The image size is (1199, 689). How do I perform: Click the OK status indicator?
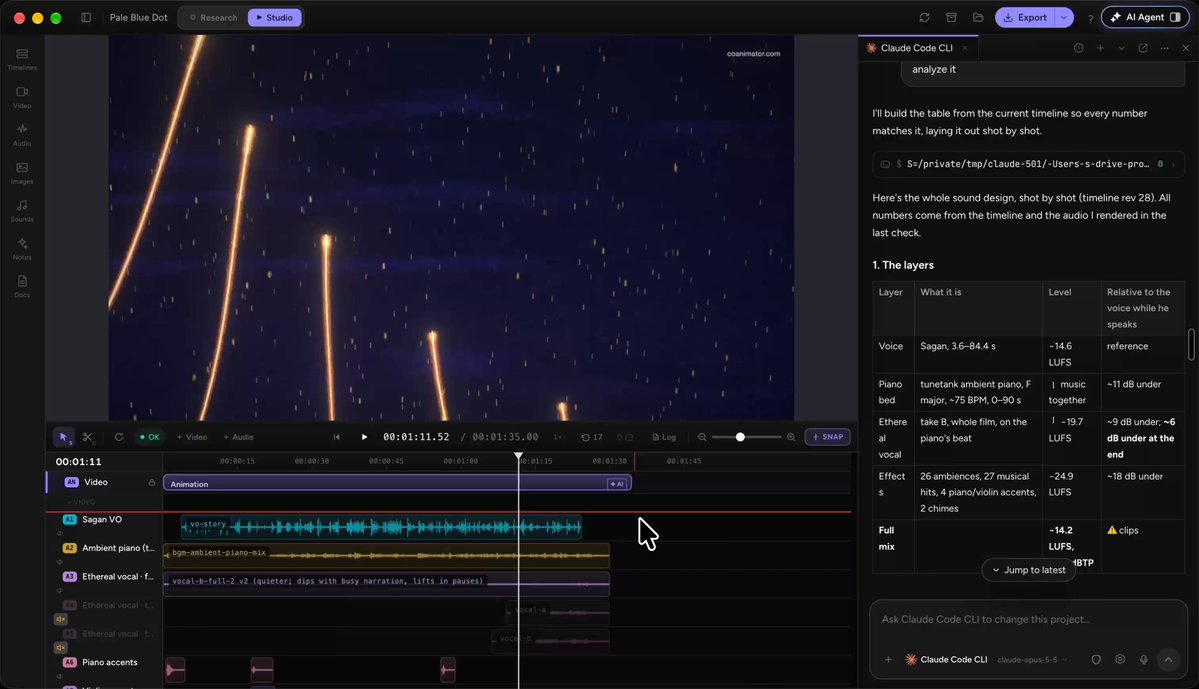(150, 437)
